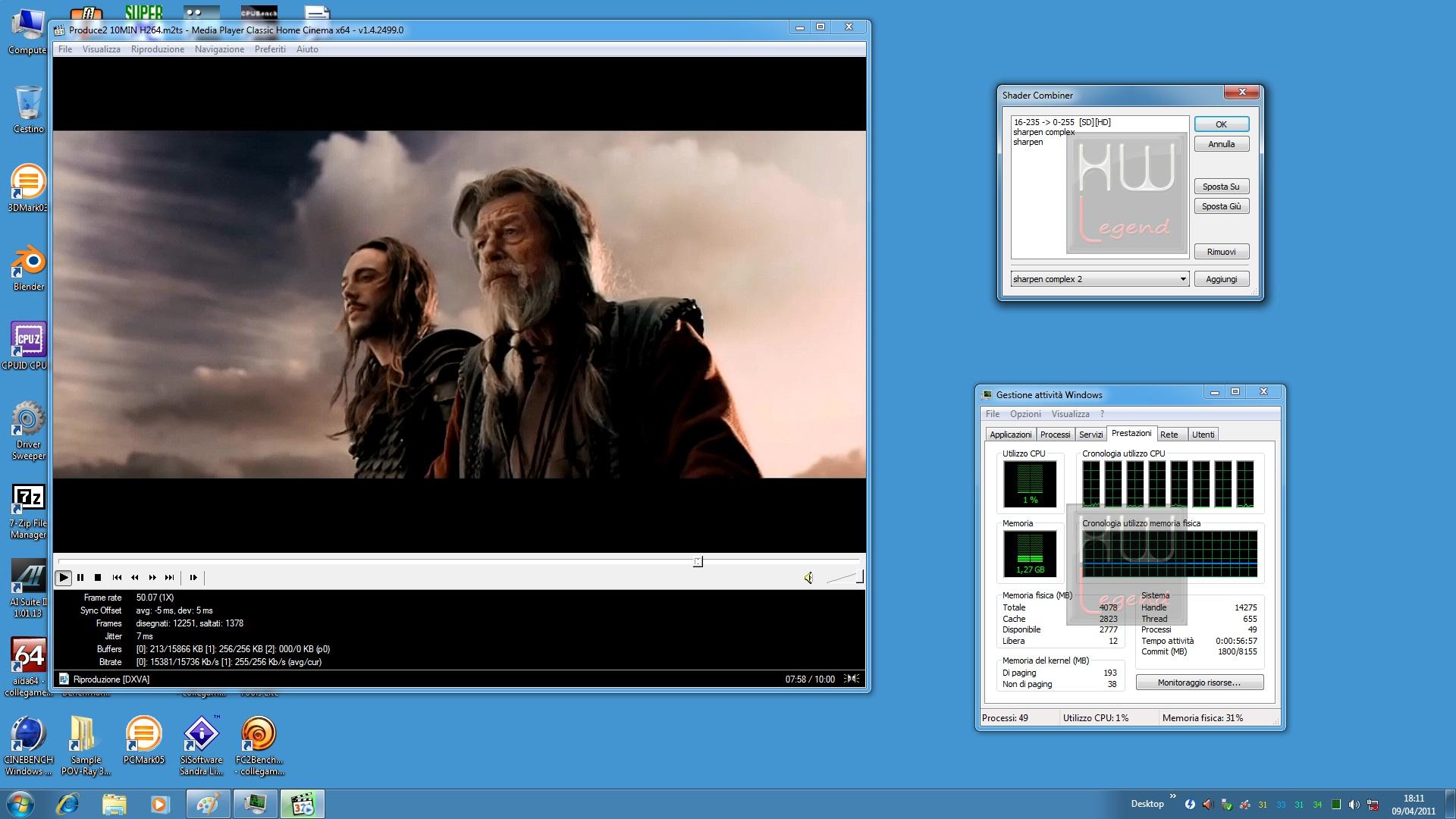Switch to Processi tab

1055,435
